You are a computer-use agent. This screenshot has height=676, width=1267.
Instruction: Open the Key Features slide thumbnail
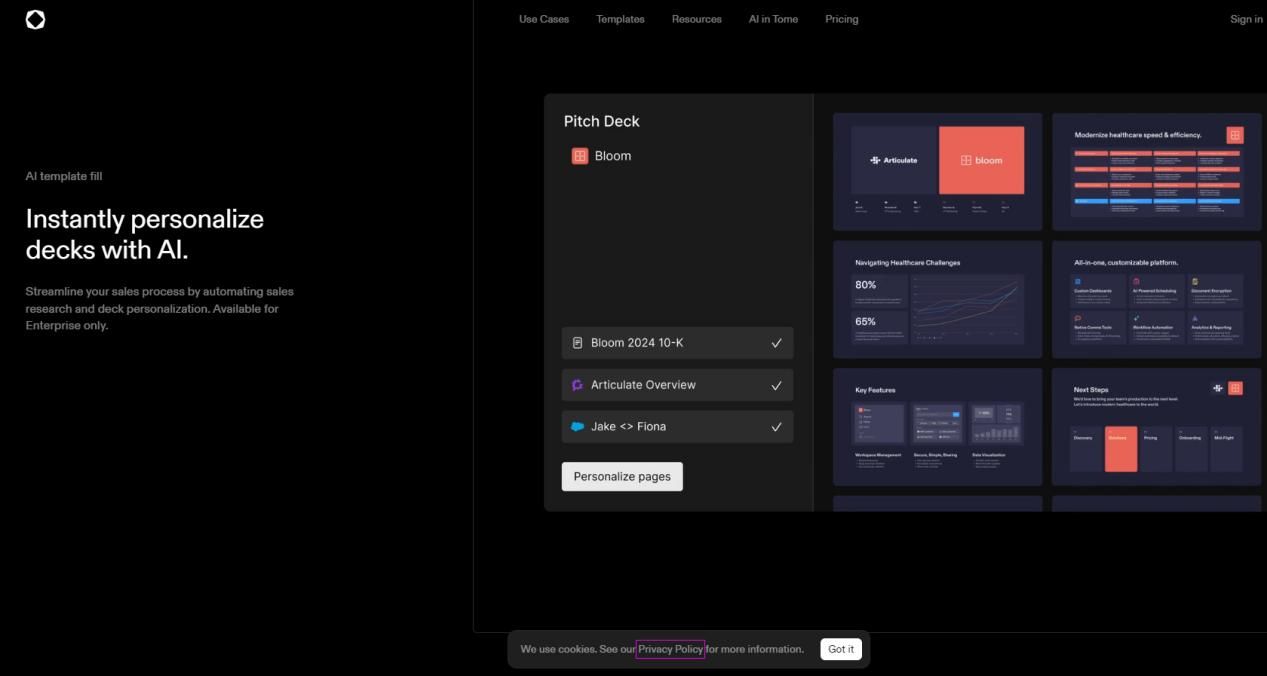click(x=937, y=427)
